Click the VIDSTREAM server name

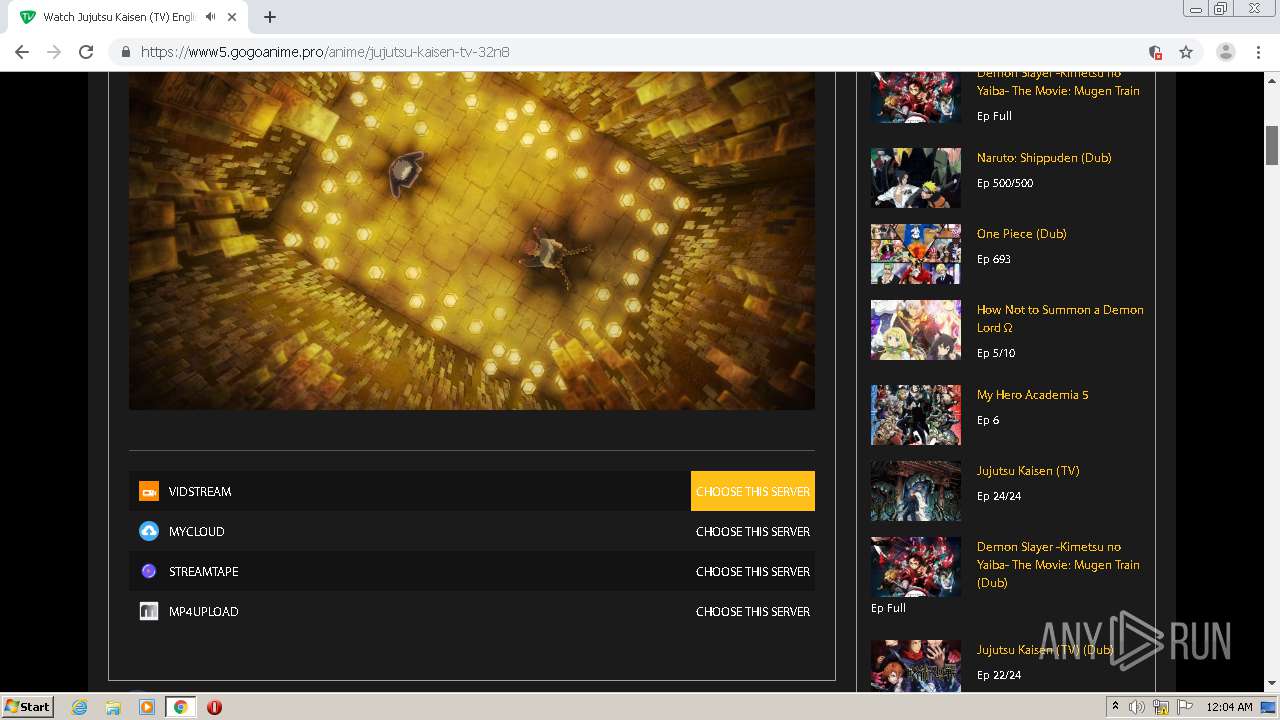point(200,491)
